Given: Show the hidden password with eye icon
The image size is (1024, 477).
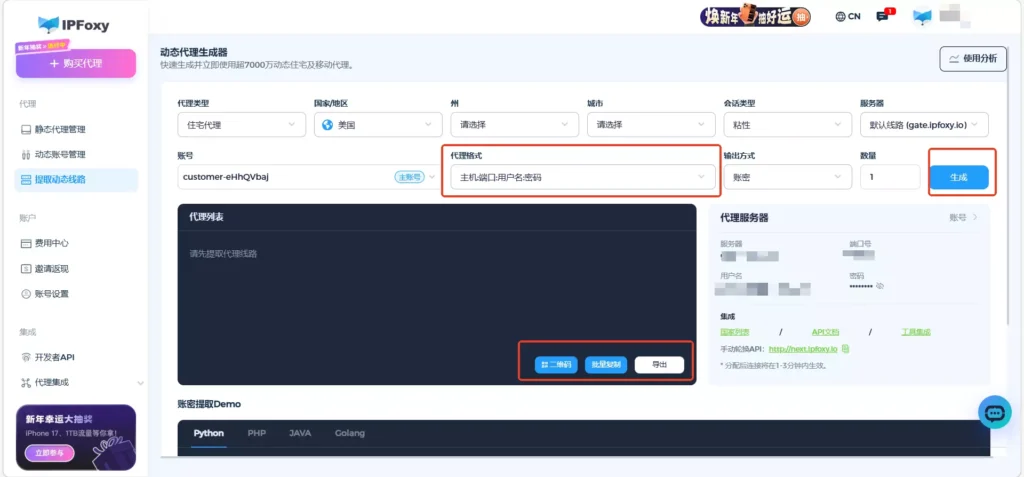Looking at the screenshot, I should click(881, 286).
